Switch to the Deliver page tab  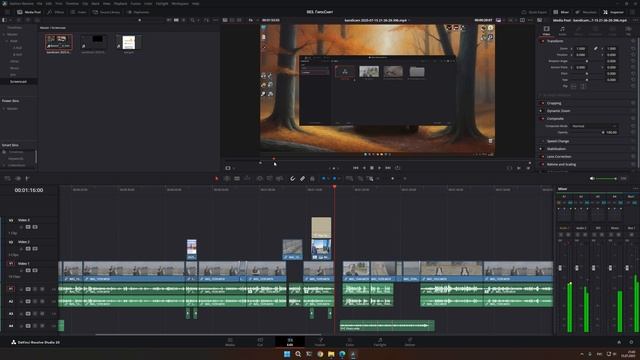tap(410, 342)
